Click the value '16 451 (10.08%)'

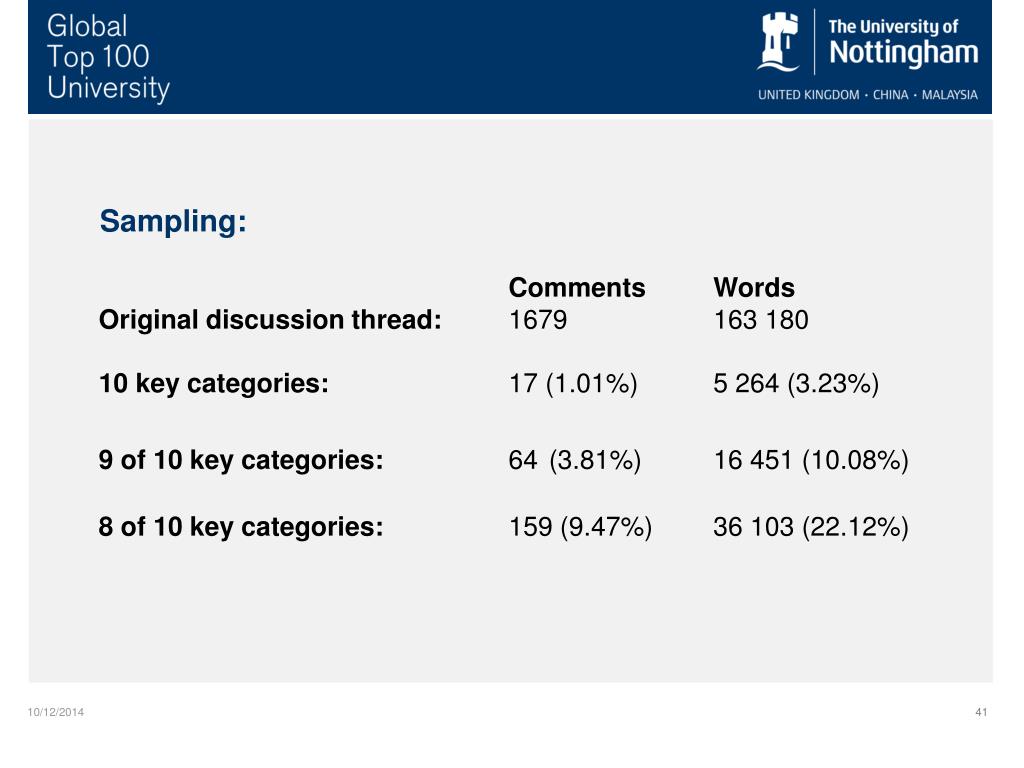(x=811, y=460)
